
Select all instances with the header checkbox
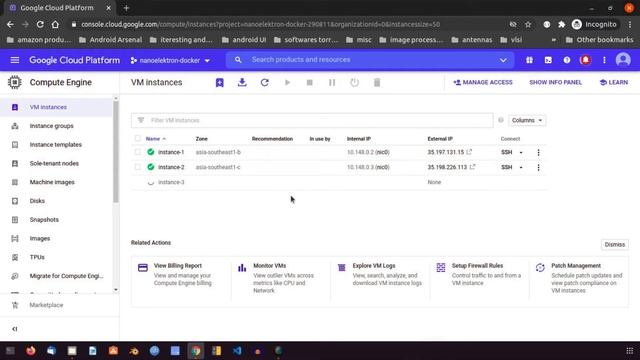tap(138, 138)
